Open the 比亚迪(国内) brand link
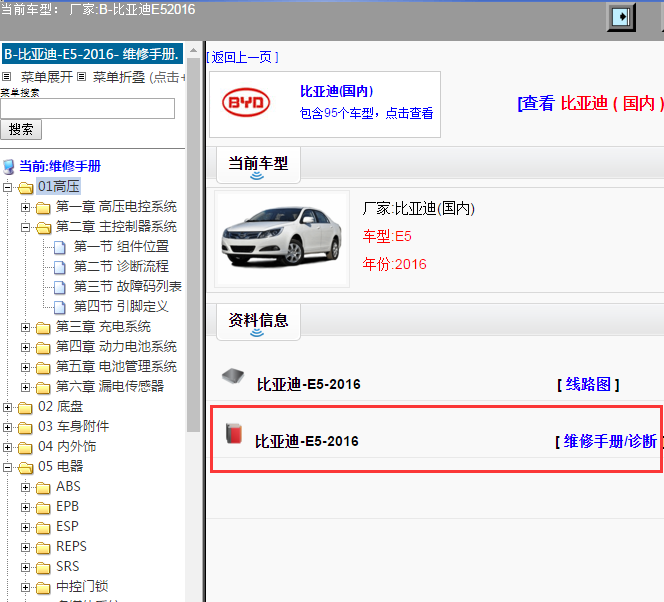Screen dimensions: 664x602 pyautogui.click(x=337, y=91)
